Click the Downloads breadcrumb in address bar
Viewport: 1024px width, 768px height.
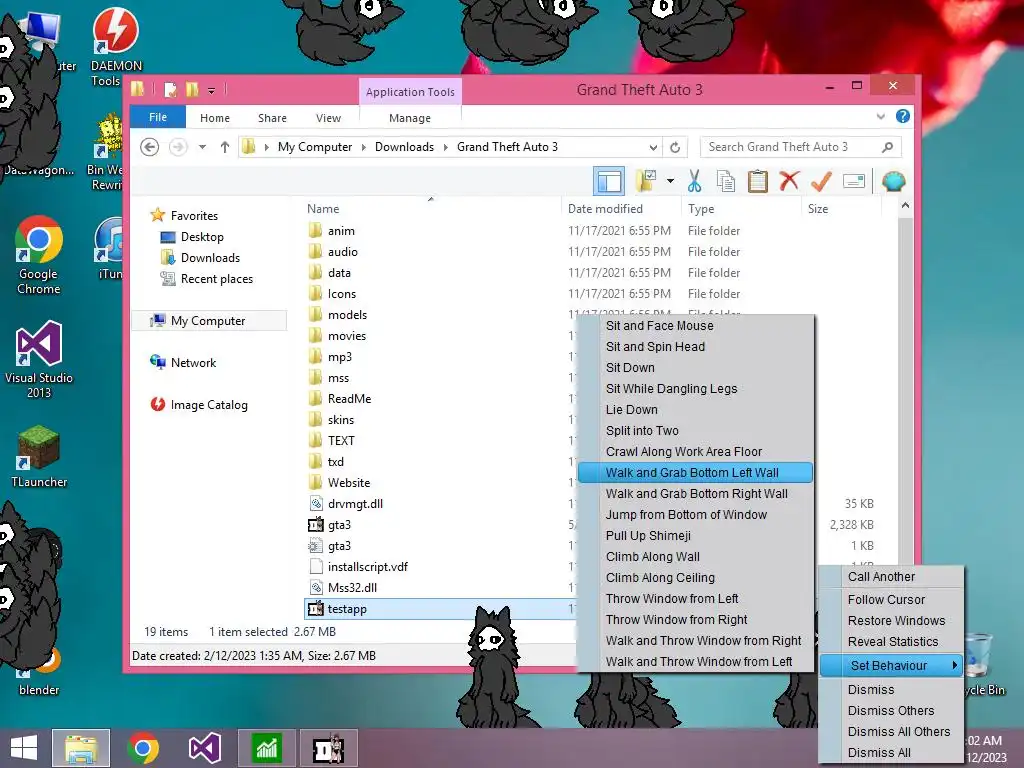tap(404, 147)
